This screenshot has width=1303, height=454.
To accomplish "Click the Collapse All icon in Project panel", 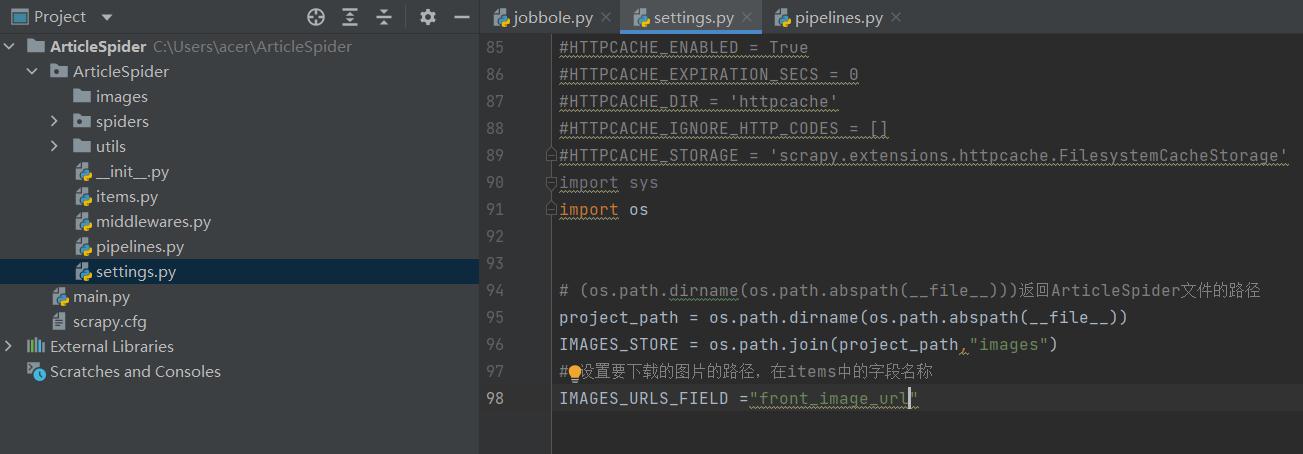I will (x=384, y=17).
